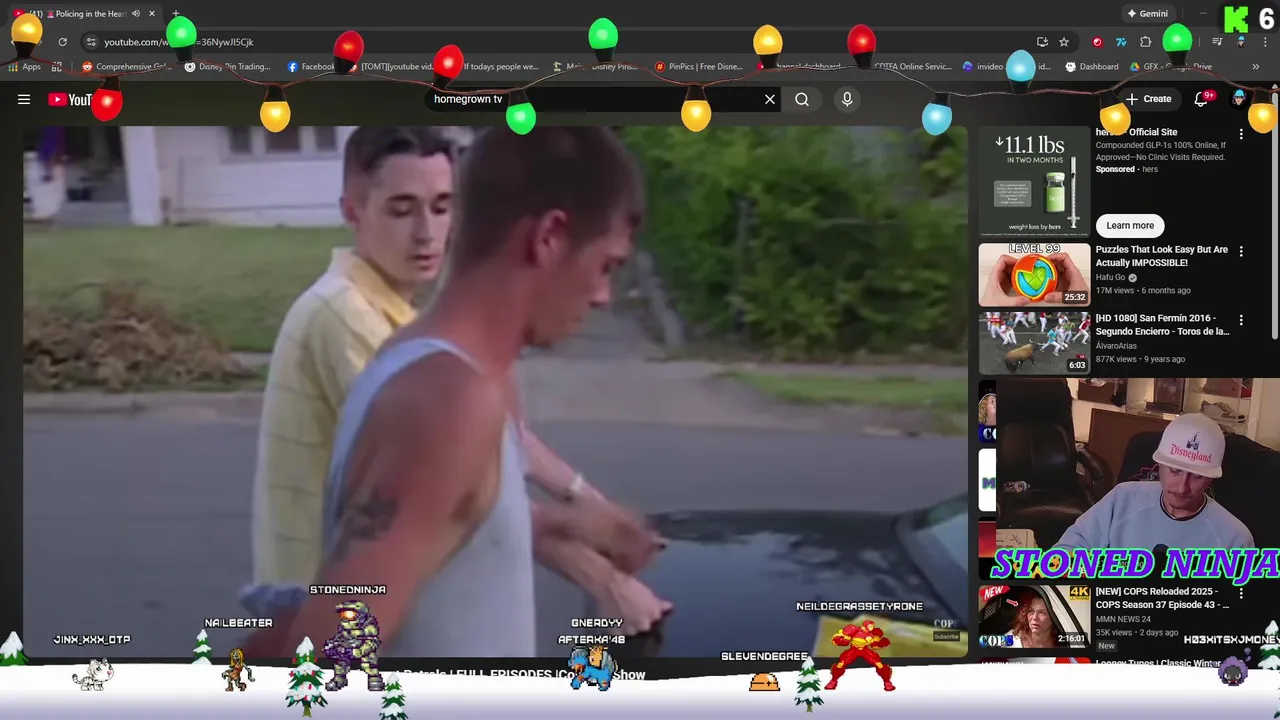The width and height of the screenshot is (1280, 720).
Task: Open the Dashboard bookmark
Action: click(1092, 67)
